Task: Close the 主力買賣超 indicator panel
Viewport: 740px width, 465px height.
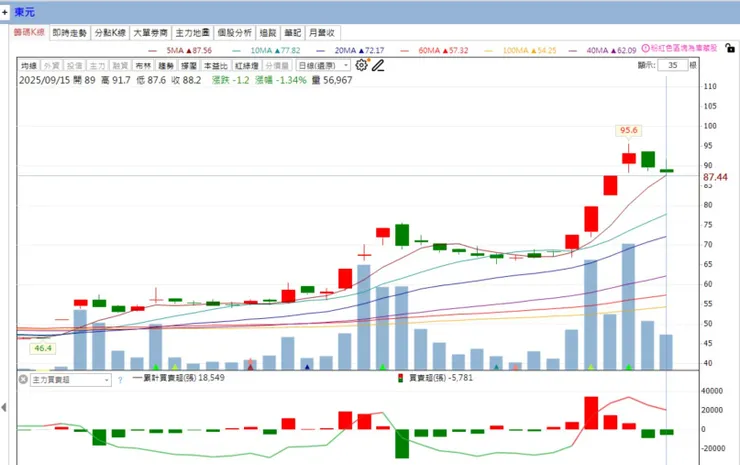Action: [23, 379]
